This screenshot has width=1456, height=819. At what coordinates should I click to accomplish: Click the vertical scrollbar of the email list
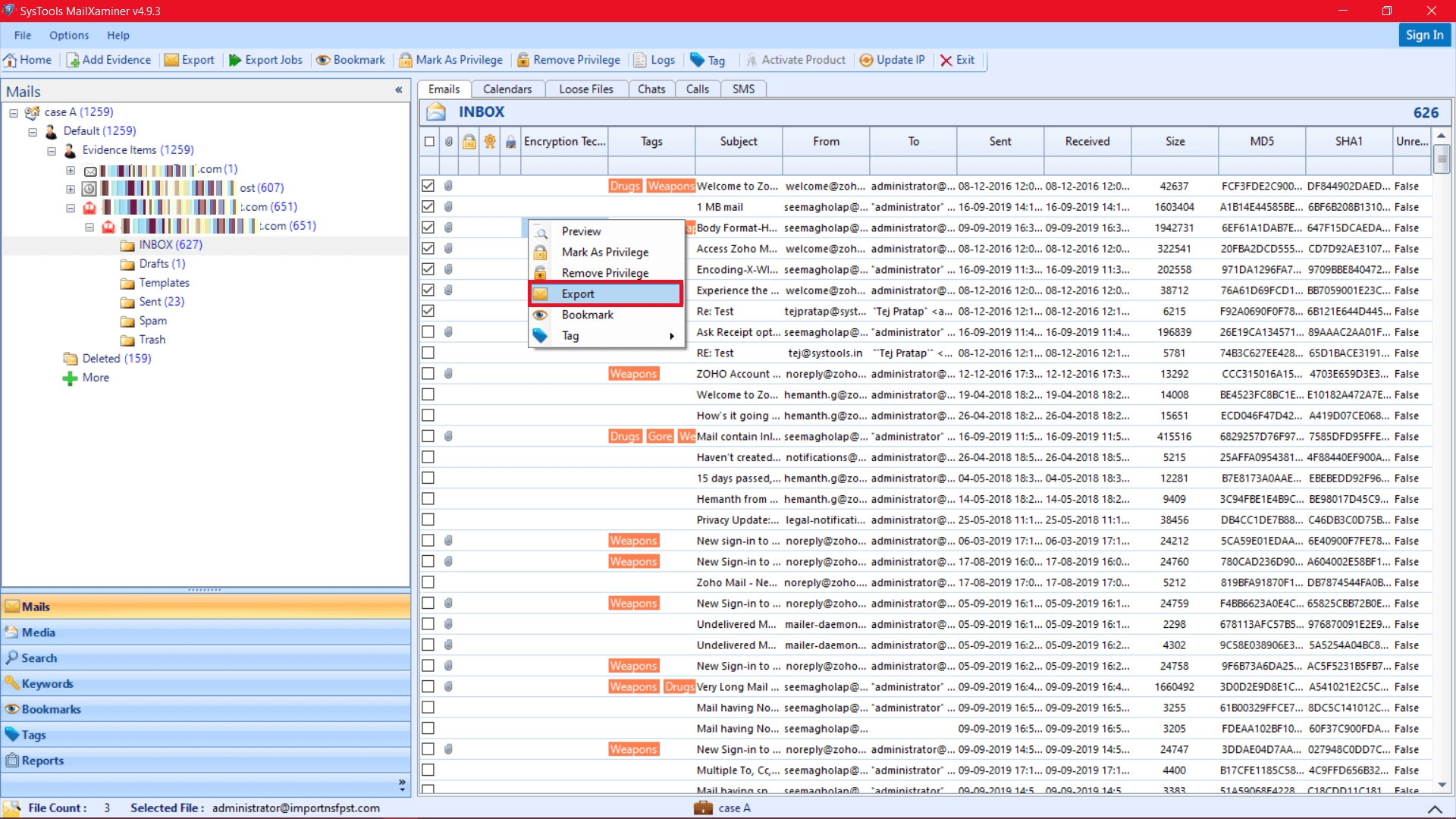[1442, 159]
